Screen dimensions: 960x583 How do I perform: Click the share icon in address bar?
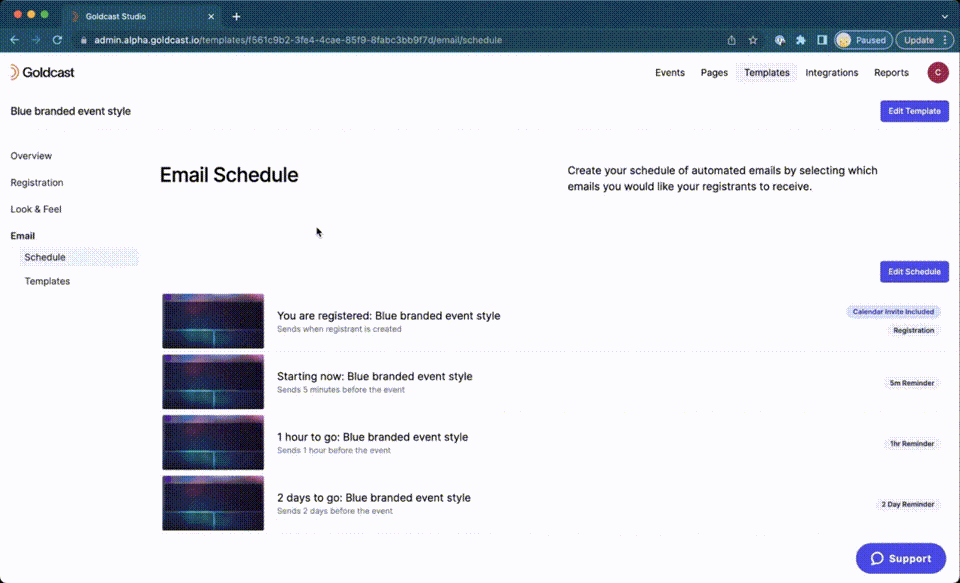(731, 40)
